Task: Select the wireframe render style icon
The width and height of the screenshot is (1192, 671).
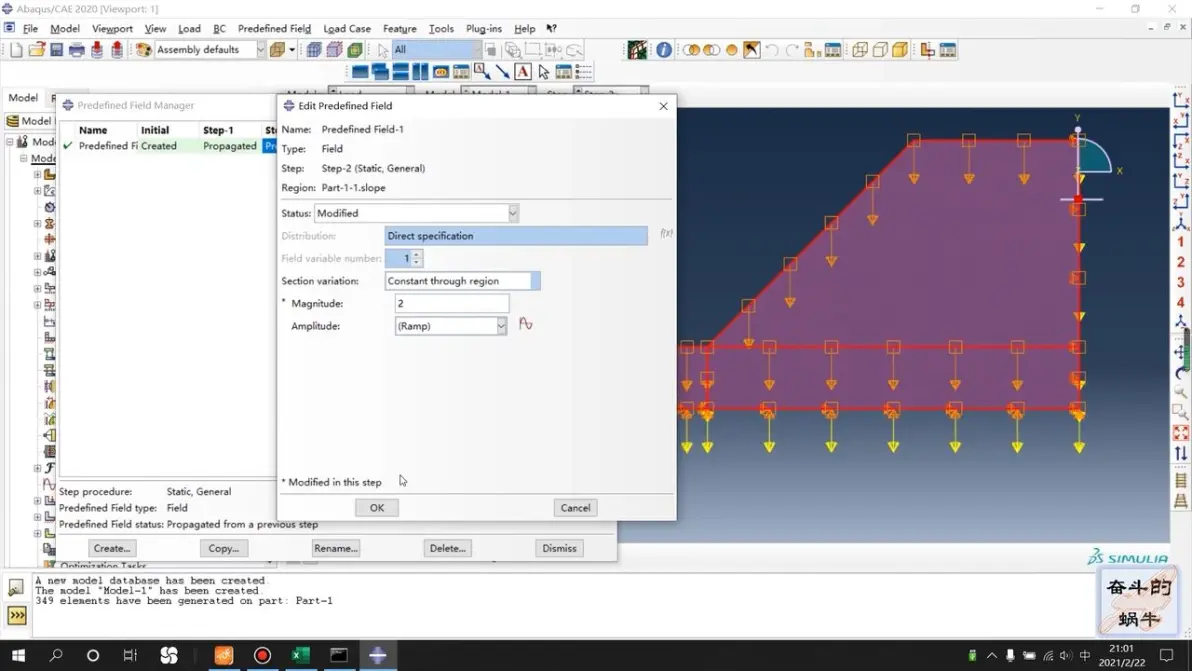Action: tap(860, 50)
